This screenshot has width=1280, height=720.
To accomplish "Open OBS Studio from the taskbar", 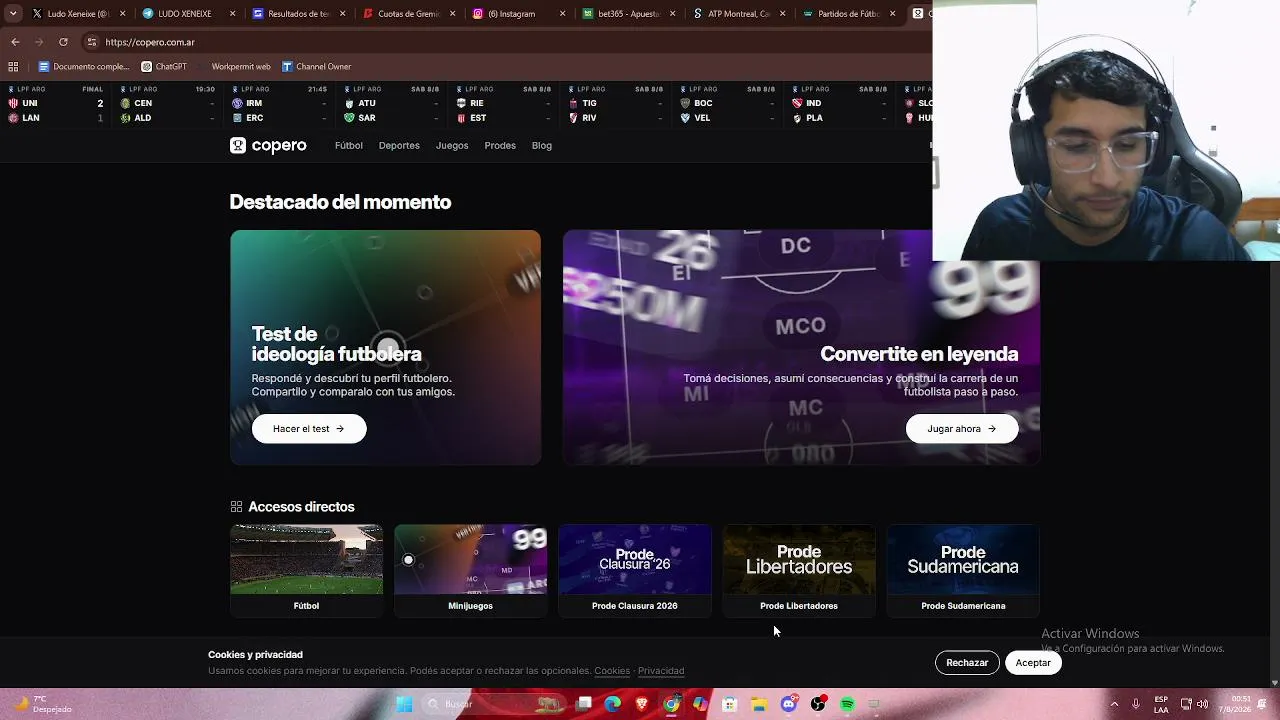I will pyautogui.click(x=818, y=704).
